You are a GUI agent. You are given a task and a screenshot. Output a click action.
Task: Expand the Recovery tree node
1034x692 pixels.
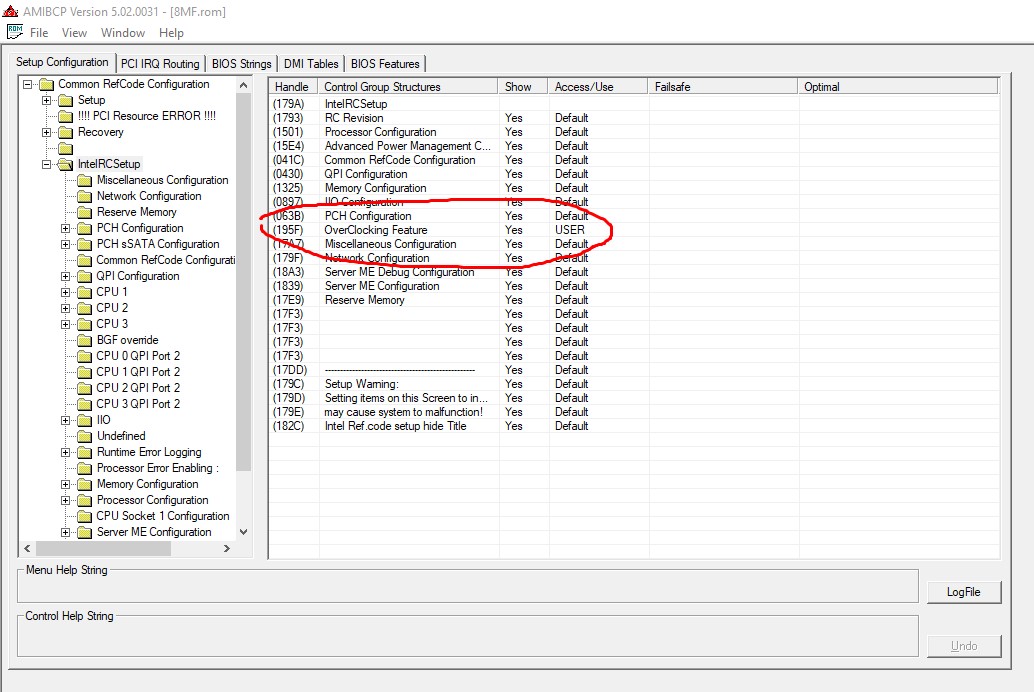[x=46, y=132]
